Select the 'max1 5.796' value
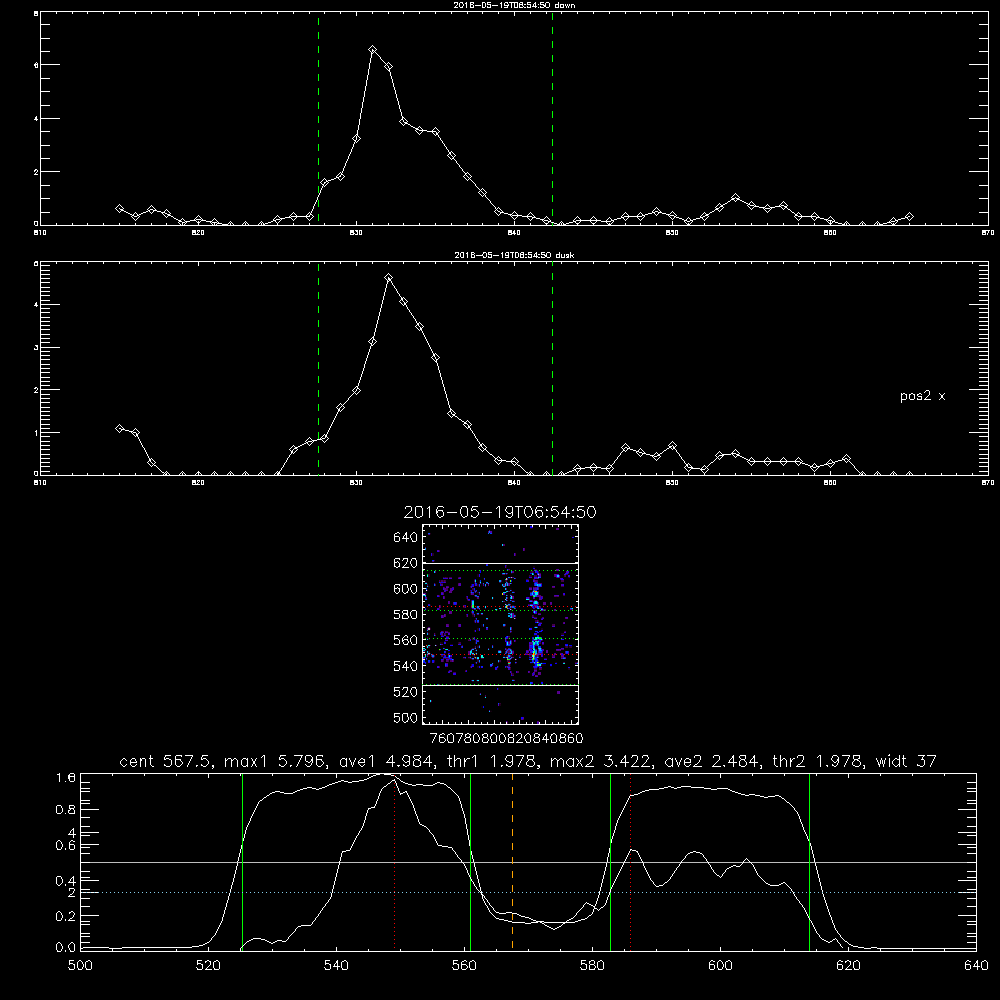This screenshot has width=1000, height=1000. [x=276, y=761]
